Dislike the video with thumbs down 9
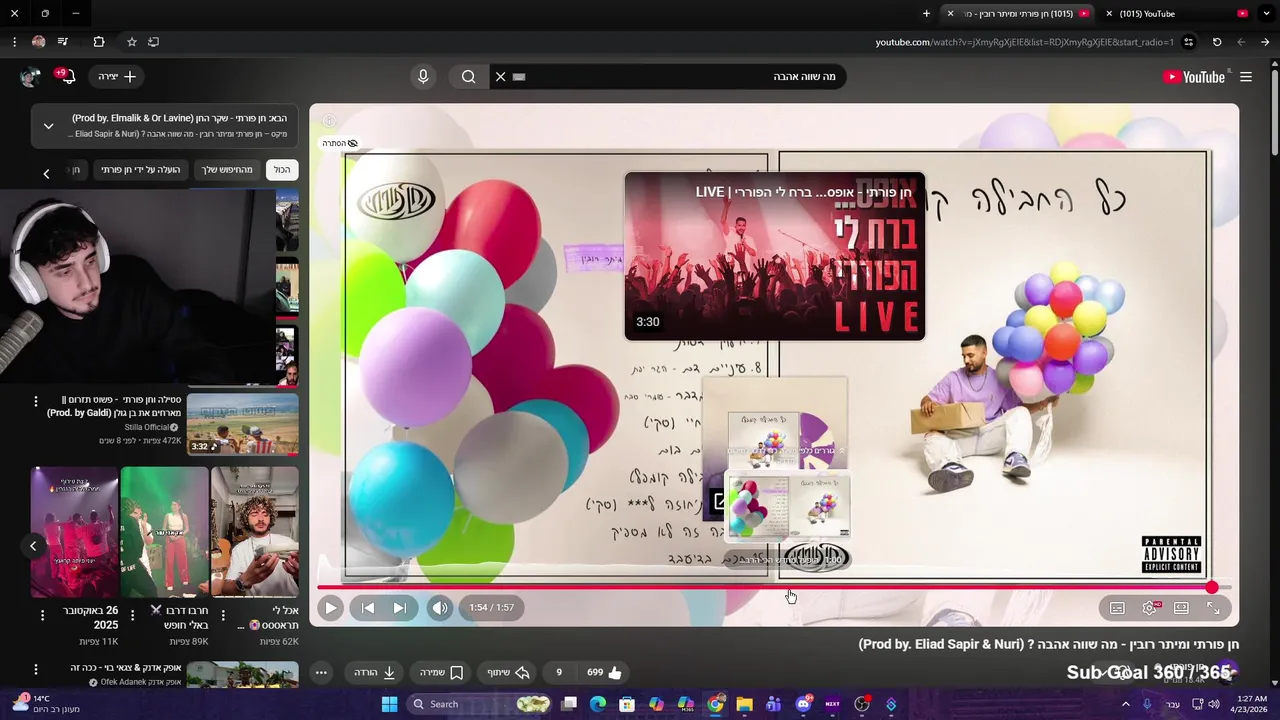This screenshot has width=1280, height=720. pos(559,673)
